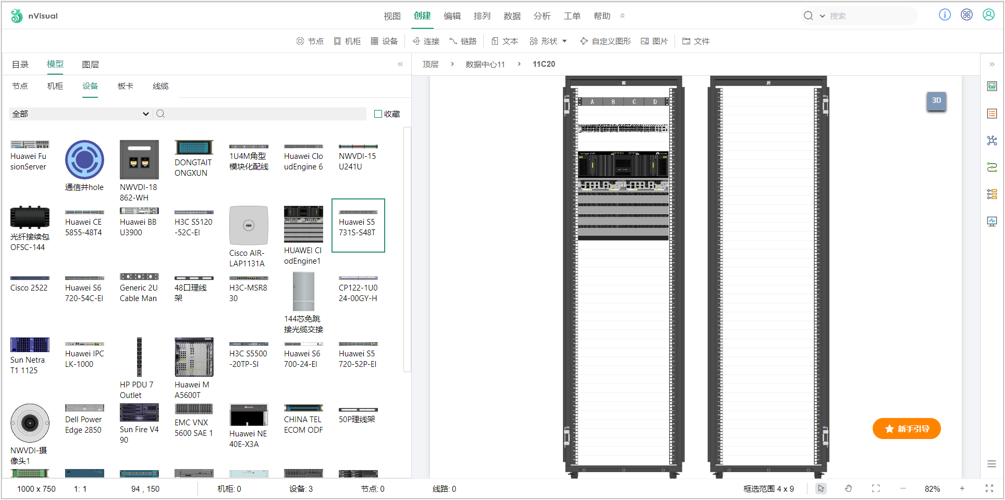Switch to 3D view button
This screenshot has width=1005, height=500.
936,101
